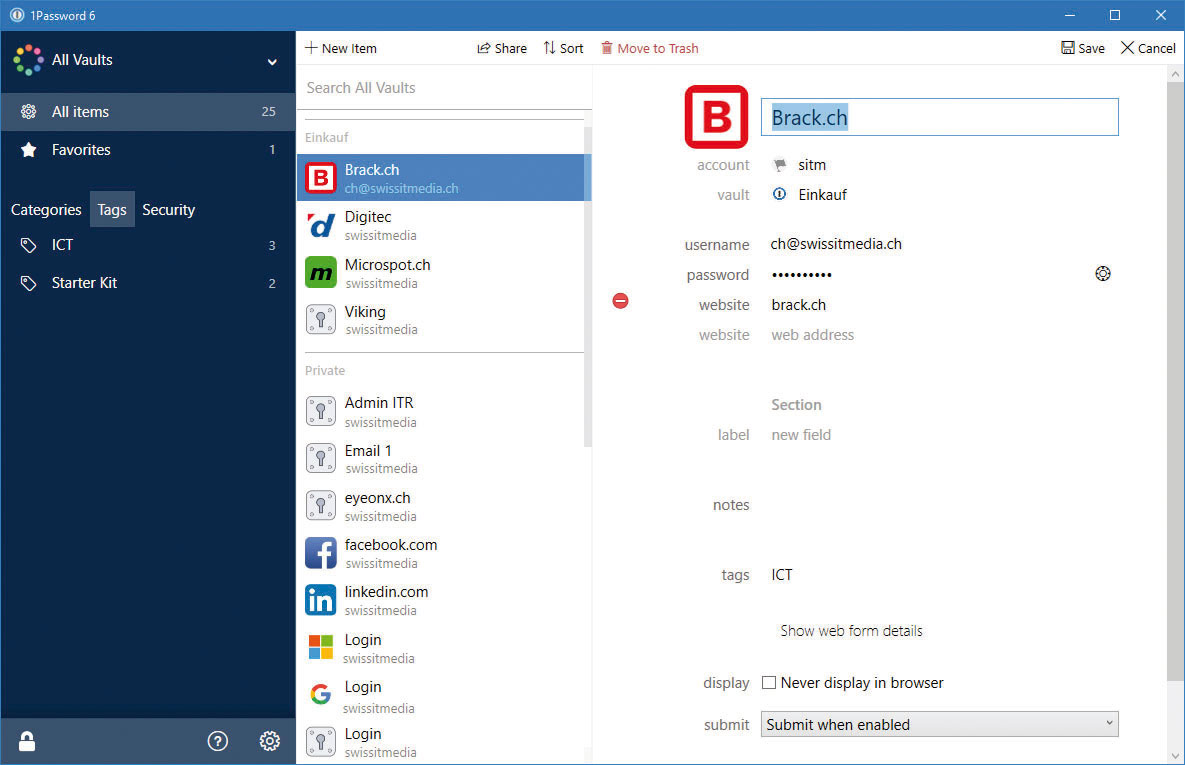Edit the masked password field
This screenshot has height=765, width=1185.
point(802,274)
